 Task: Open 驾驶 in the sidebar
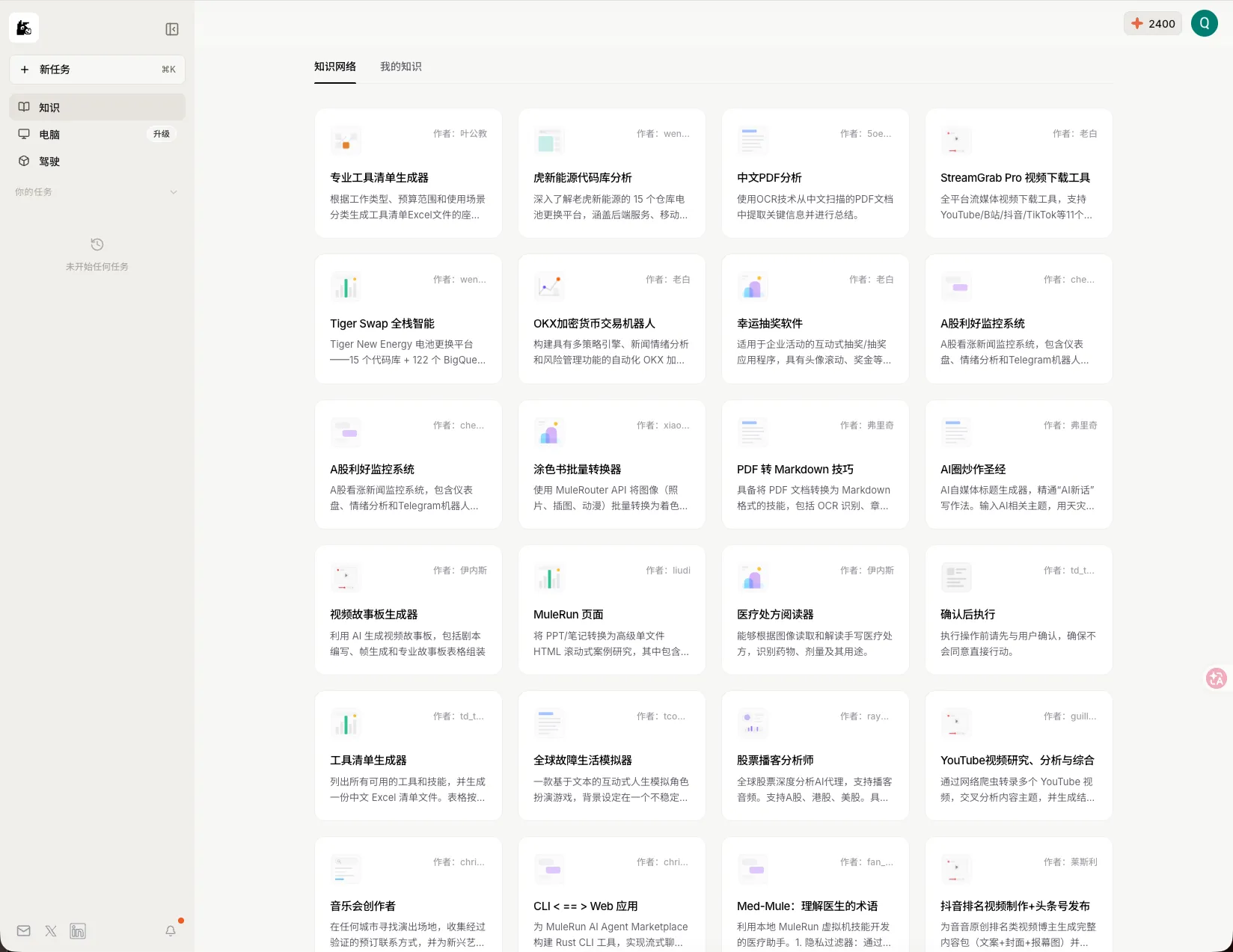tap(49, 162)
